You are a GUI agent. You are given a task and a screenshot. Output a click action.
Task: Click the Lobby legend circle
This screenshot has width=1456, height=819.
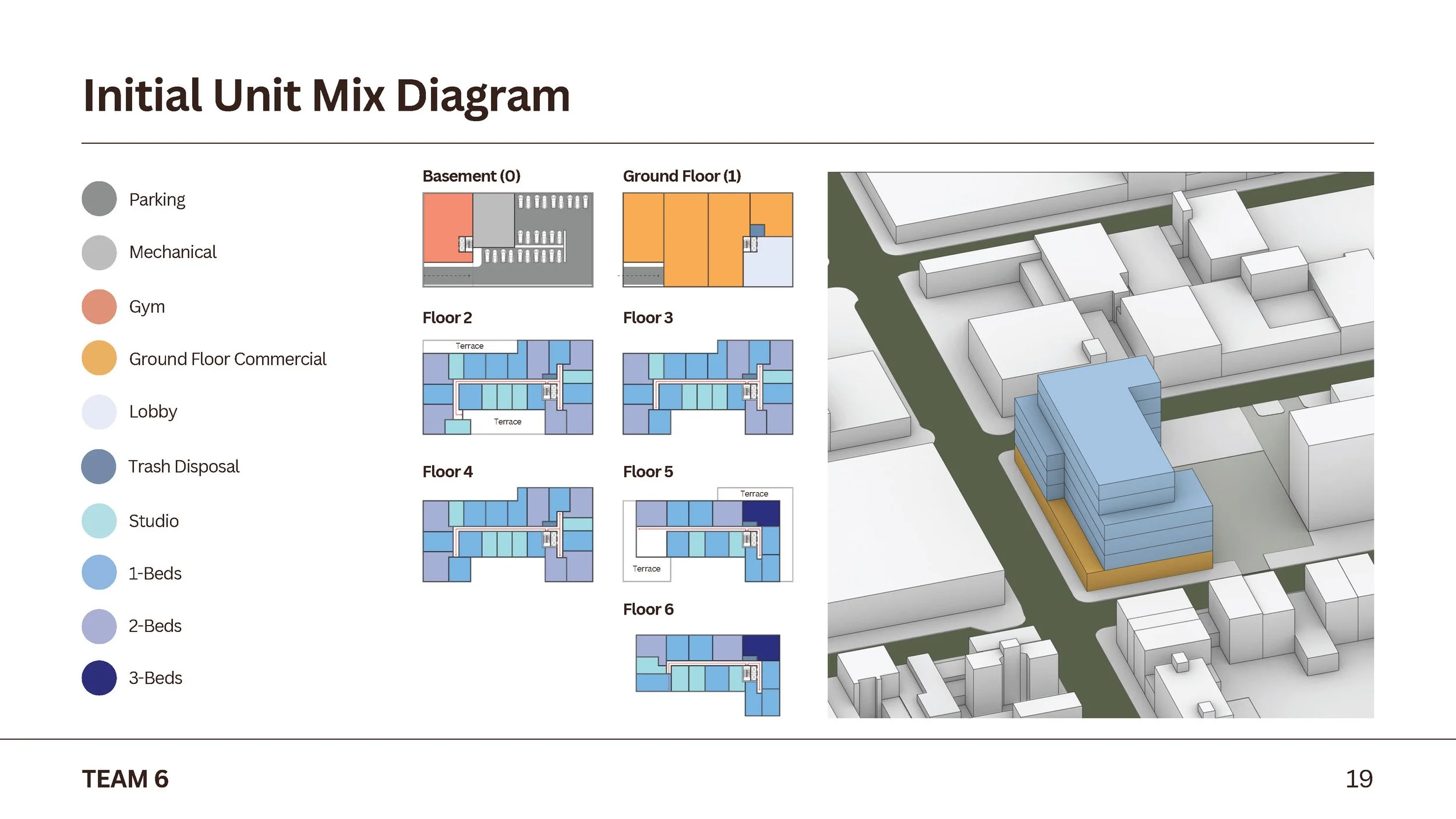click(x=99, y=412)
